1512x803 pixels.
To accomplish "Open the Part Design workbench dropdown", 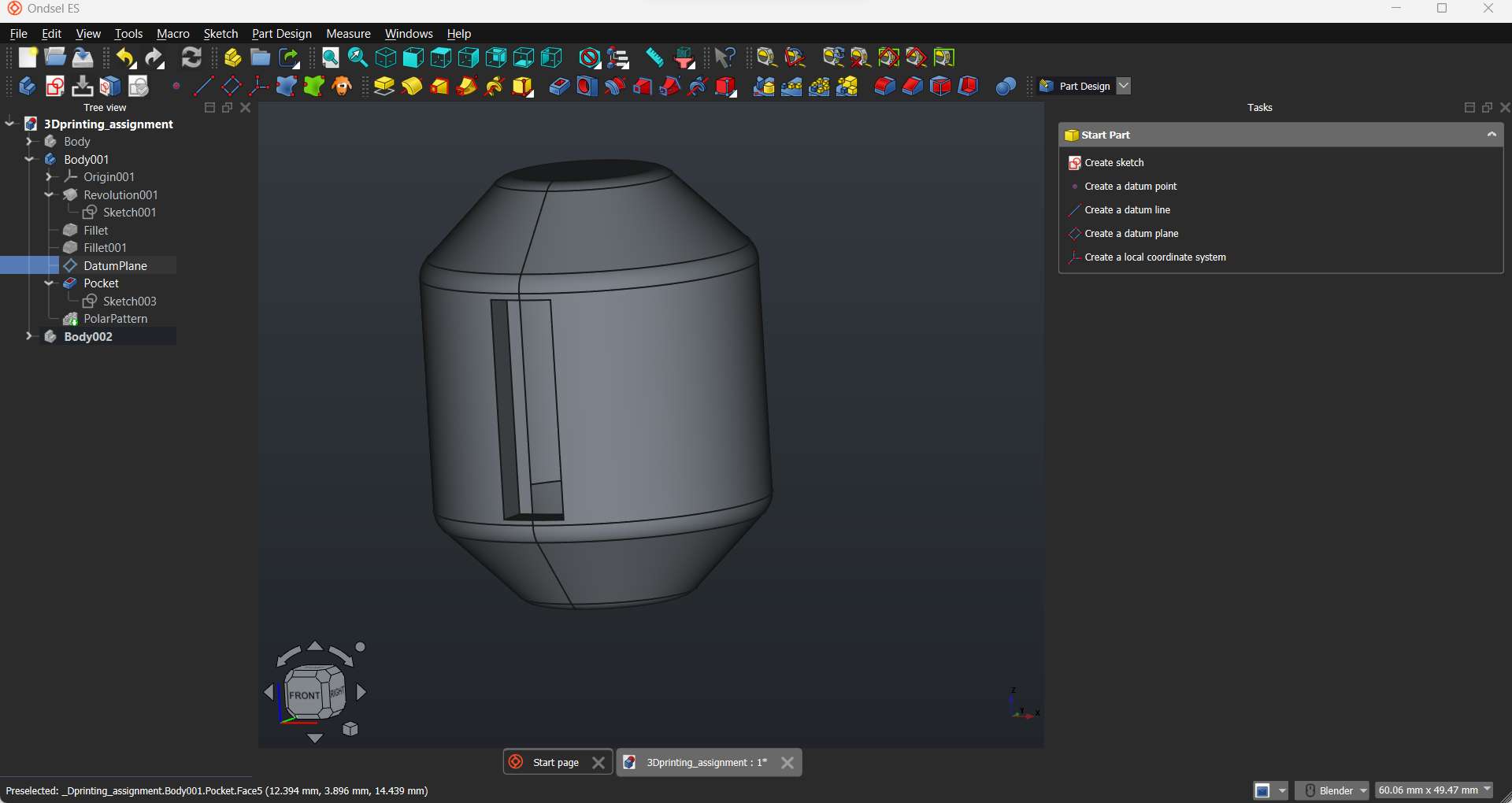I will [x=1124, y=86].
